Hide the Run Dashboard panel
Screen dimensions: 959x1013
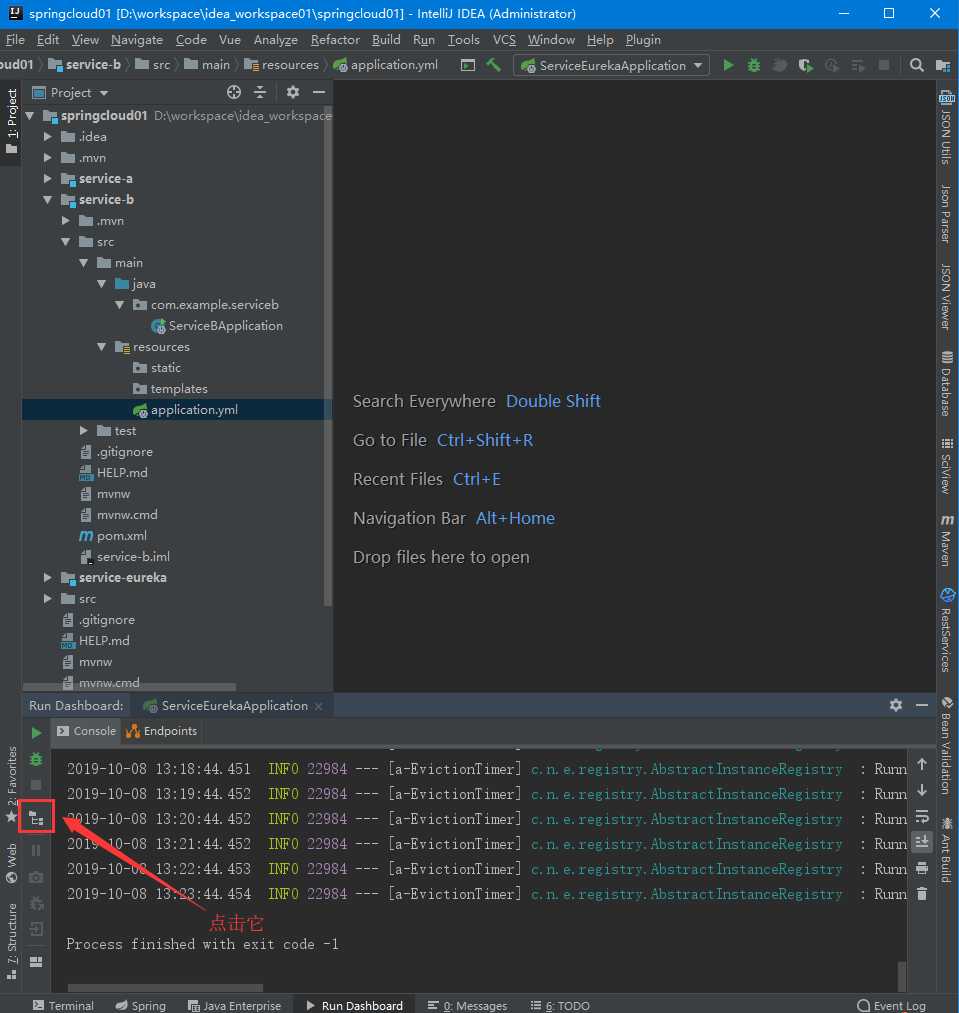pyautogui.click(x=922, y=705)
